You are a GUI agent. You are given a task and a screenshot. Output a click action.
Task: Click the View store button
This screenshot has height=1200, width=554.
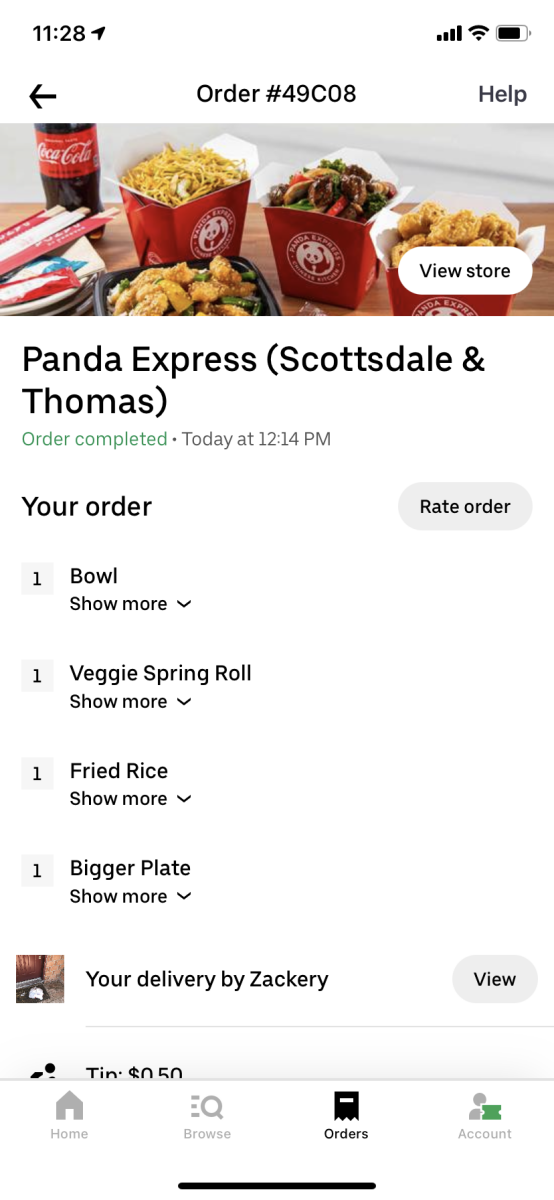pos(465,271)
